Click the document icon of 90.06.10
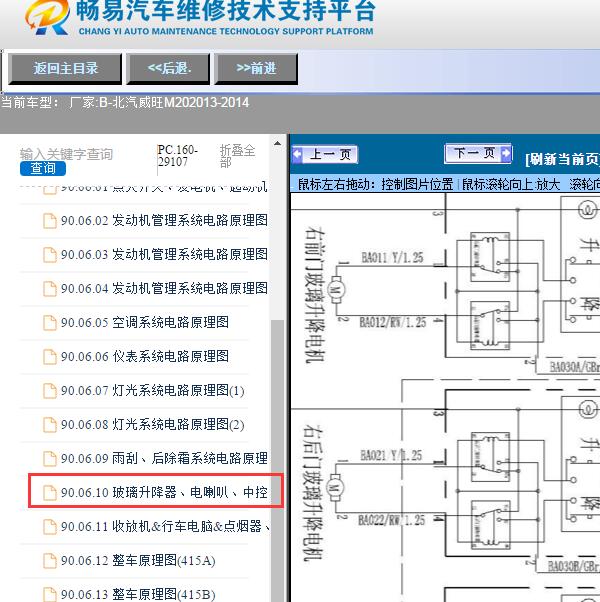The image size is (600, 602). pyautogui.click(x=50, y=493)
